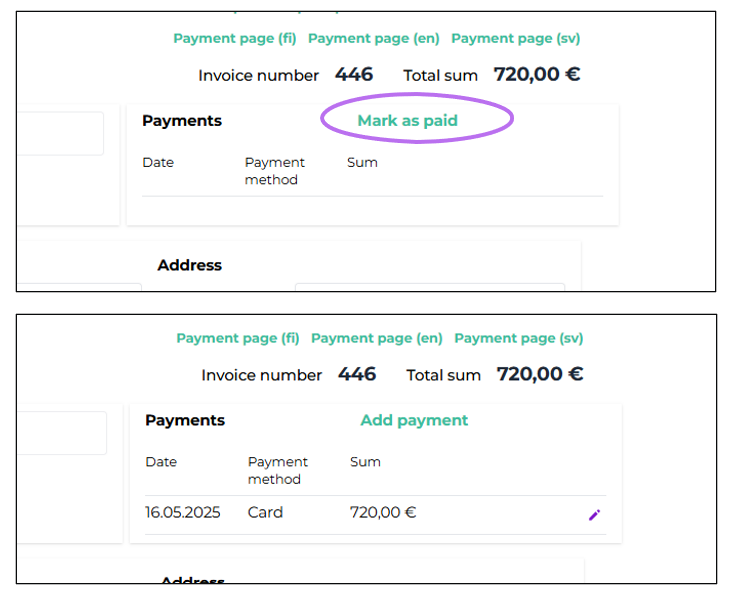
Task: Open Payment page (sv) above Mark as paid
Action: click(516, 39)
